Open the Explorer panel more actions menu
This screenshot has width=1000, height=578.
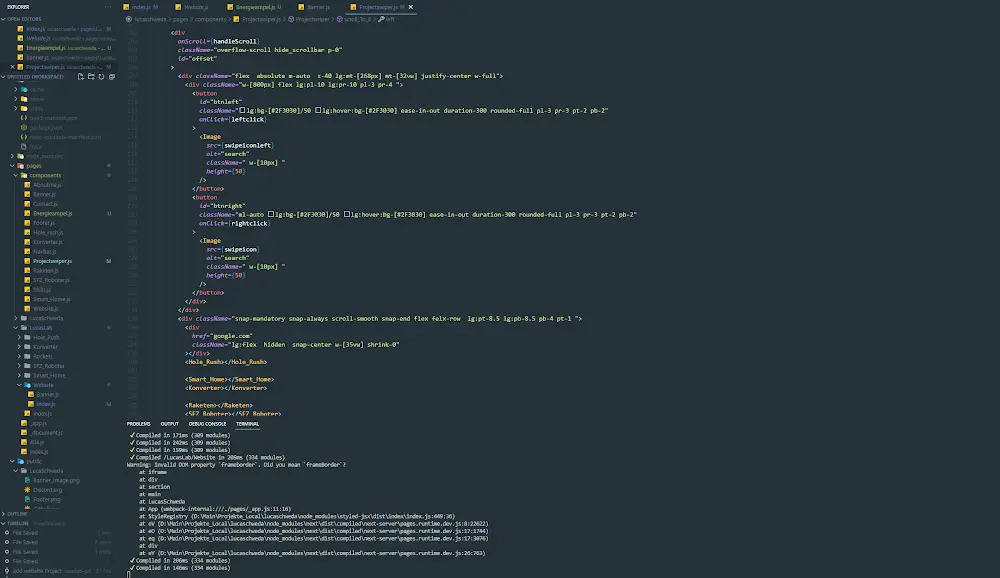click(x=108, y=7)
